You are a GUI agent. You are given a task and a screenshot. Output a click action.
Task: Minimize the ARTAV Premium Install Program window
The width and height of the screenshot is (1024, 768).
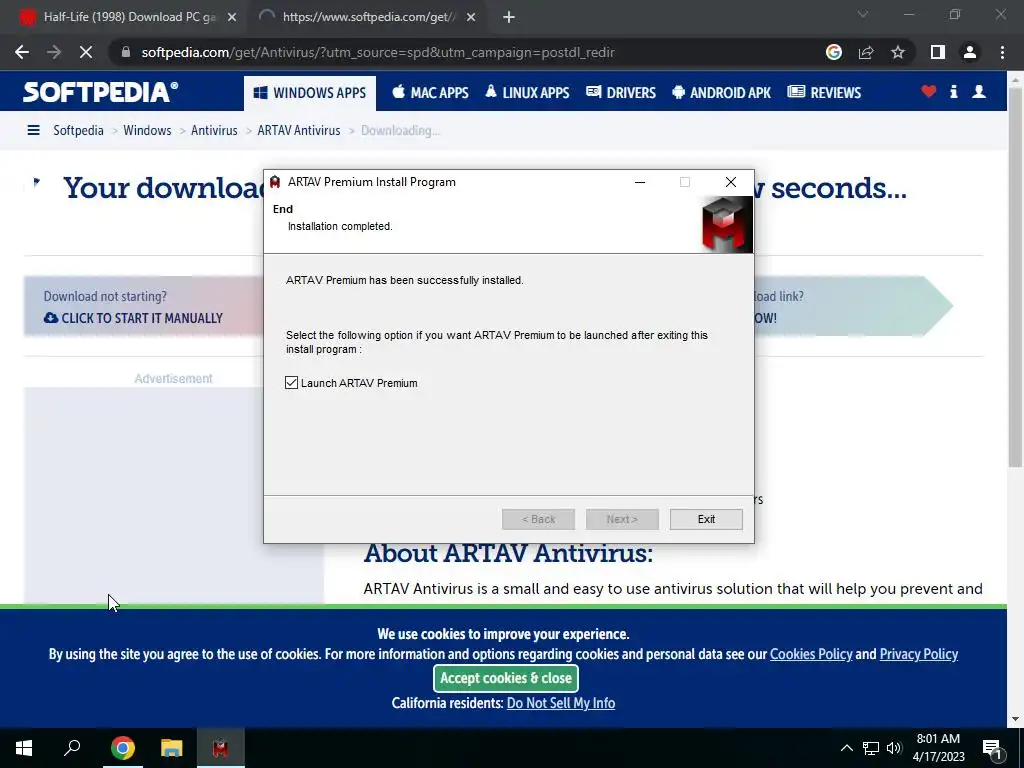click(x=640, y=182)
